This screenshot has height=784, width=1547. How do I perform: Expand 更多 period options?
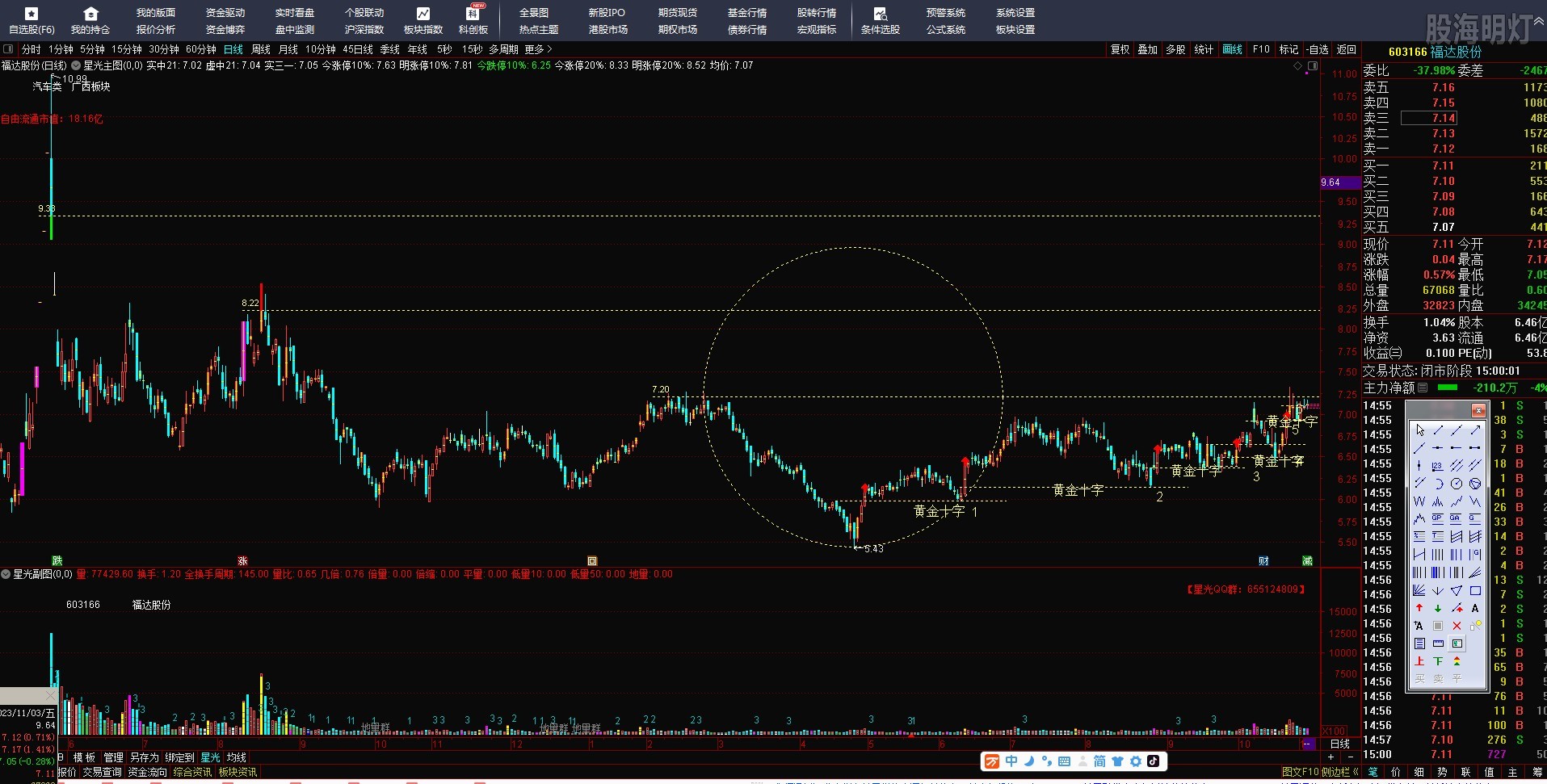[x=538, y=49]
